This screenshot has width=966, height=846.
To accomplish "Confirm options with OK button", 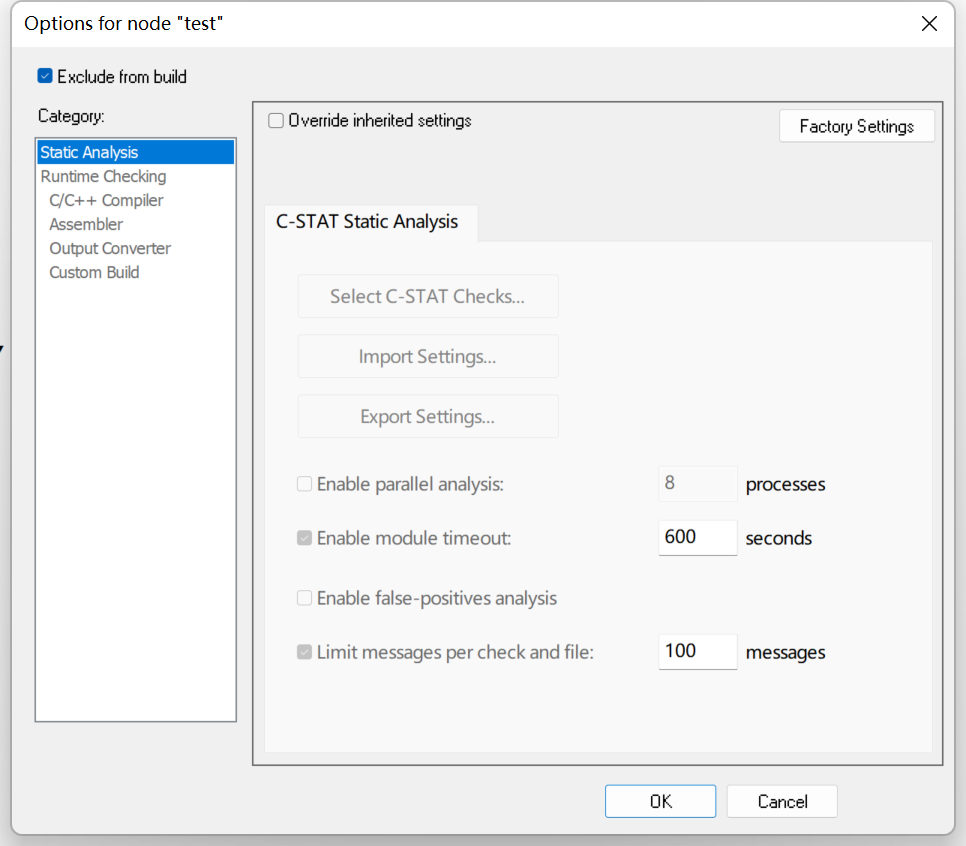I will coord(660,801).
